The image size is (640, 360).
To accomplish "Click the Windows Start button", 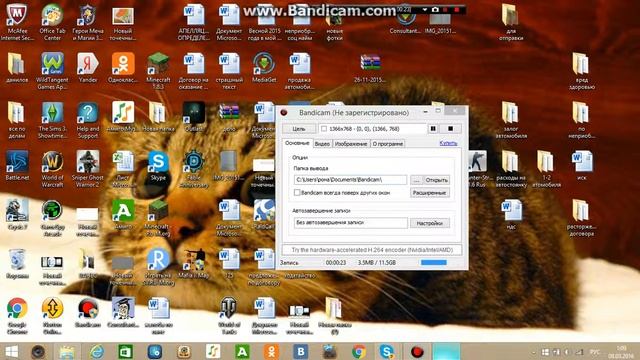I will click(11, 351).
